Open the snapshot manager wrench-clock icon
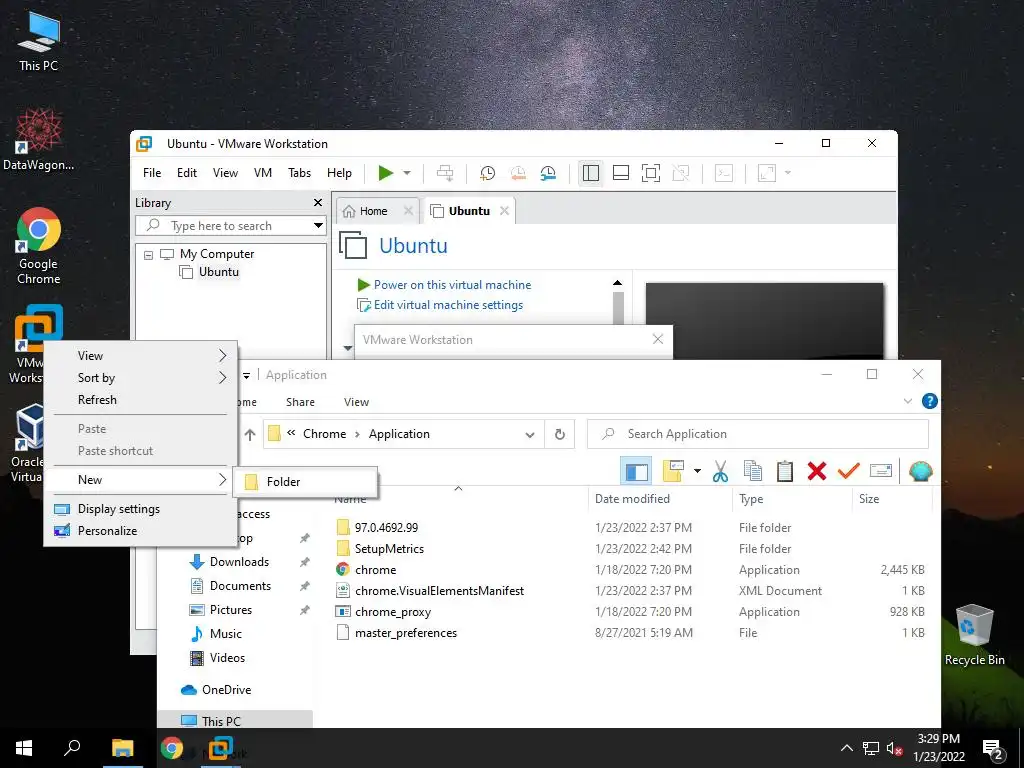The width and height of the screenshot is (1024, 768). (548, 173)
